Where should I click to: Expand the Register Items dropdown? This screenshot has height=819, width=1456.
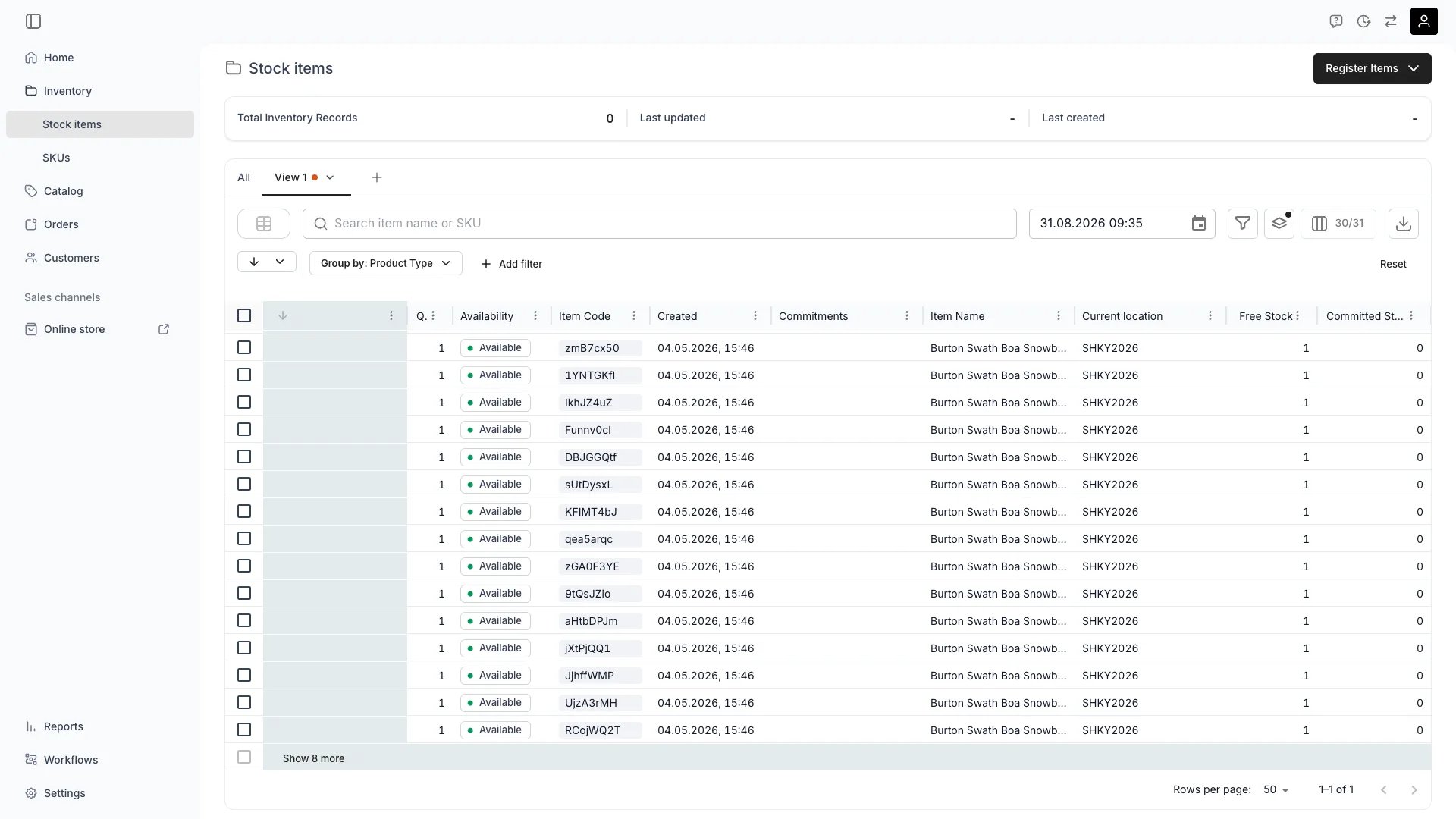pos(1373,68)
